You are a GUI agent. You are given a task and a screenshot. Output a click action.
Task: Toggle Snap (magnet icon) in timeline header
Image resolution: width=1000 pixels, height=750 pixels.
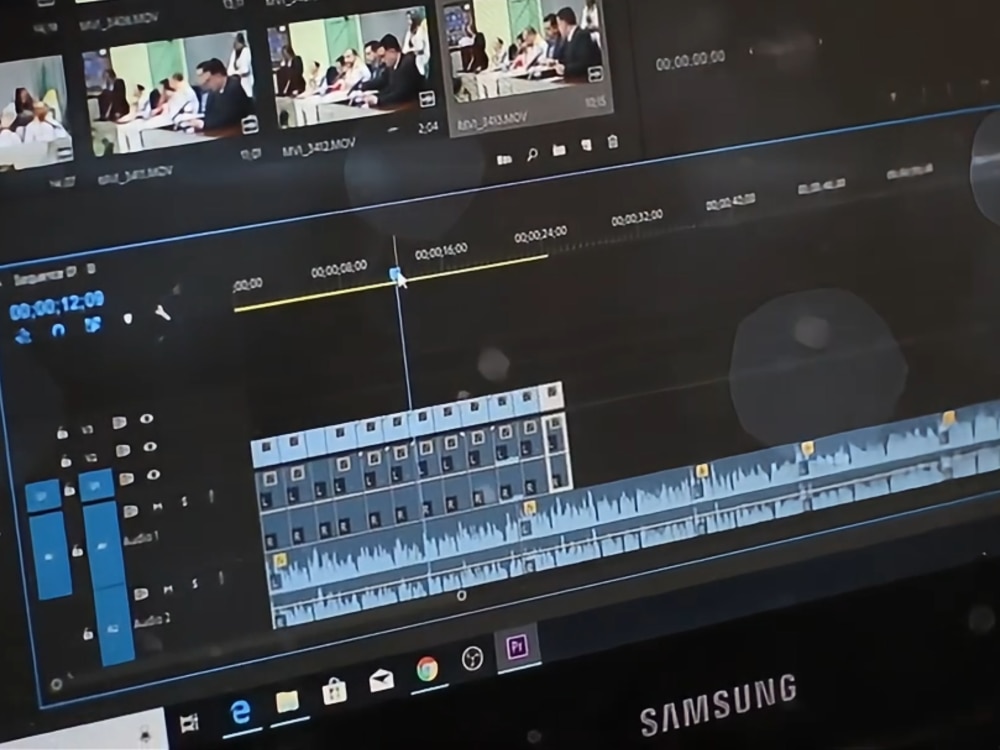click(x=58, y=330)
